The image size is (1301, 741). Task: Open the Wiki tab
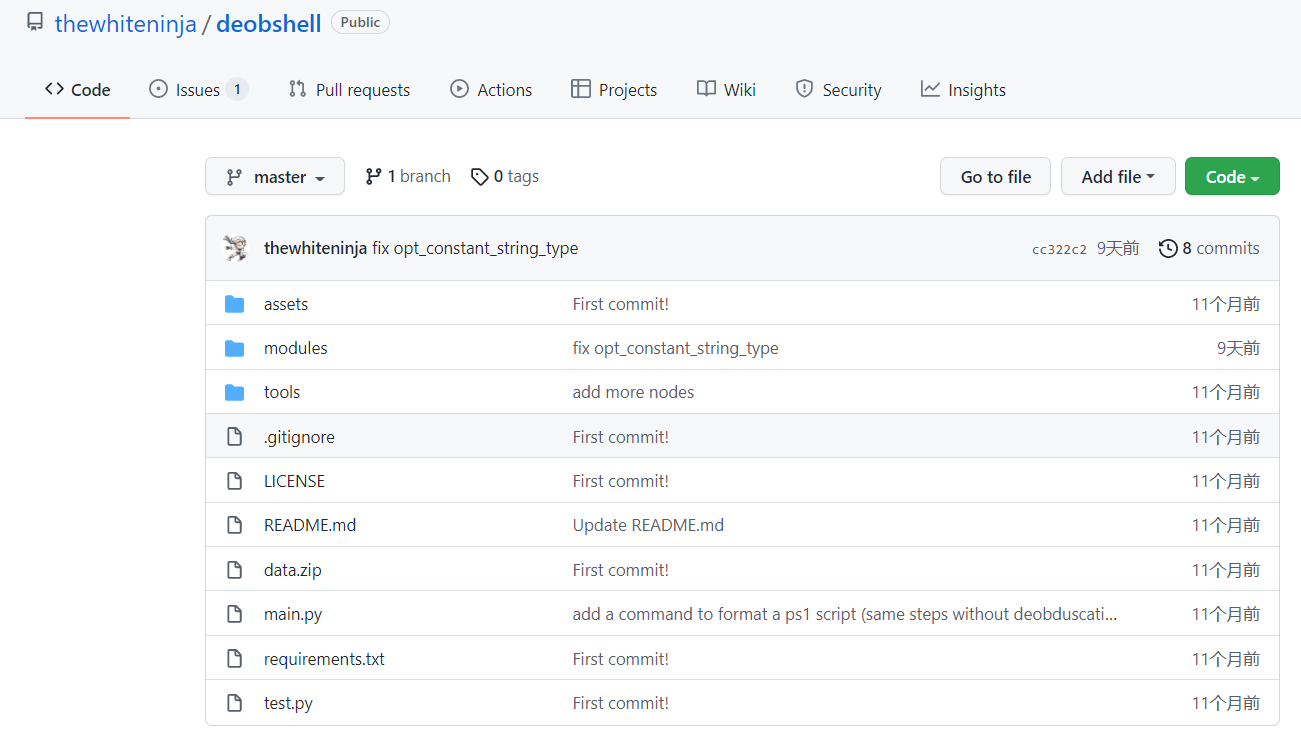726,90
